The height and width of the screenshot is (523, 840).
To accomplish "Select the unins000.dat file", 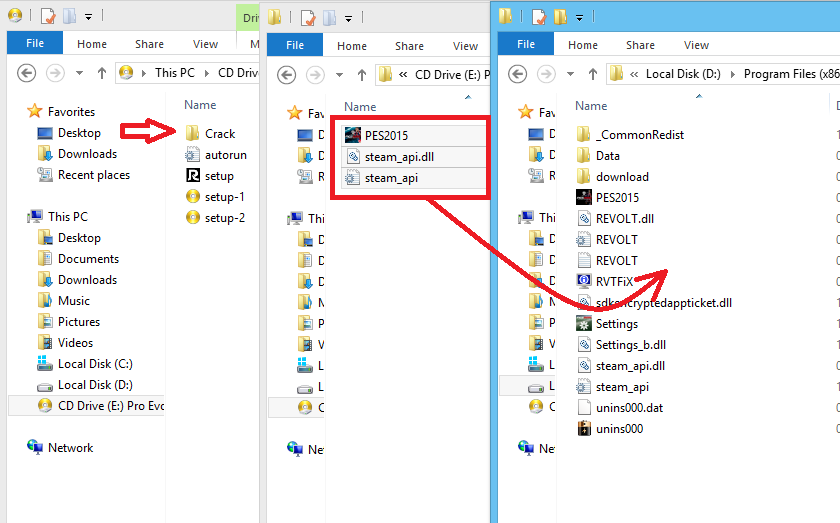I will coord(620,408).
